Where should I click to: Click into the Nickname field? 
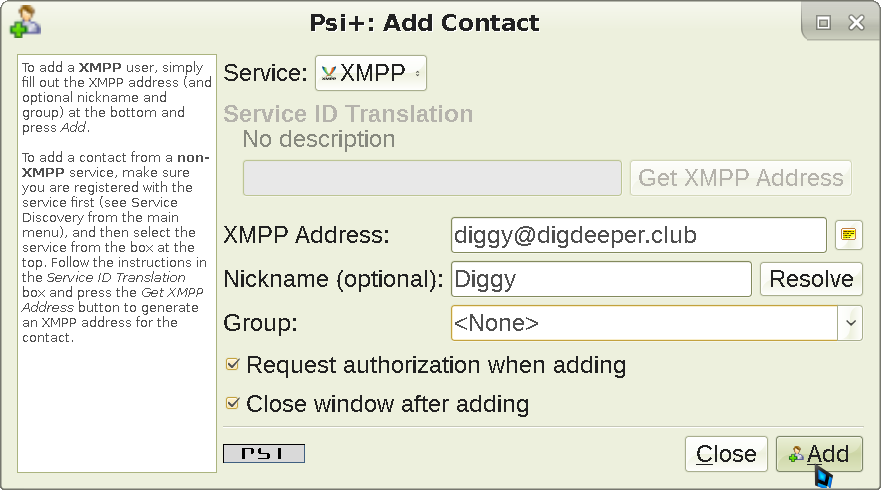click(x=600, y=279)
